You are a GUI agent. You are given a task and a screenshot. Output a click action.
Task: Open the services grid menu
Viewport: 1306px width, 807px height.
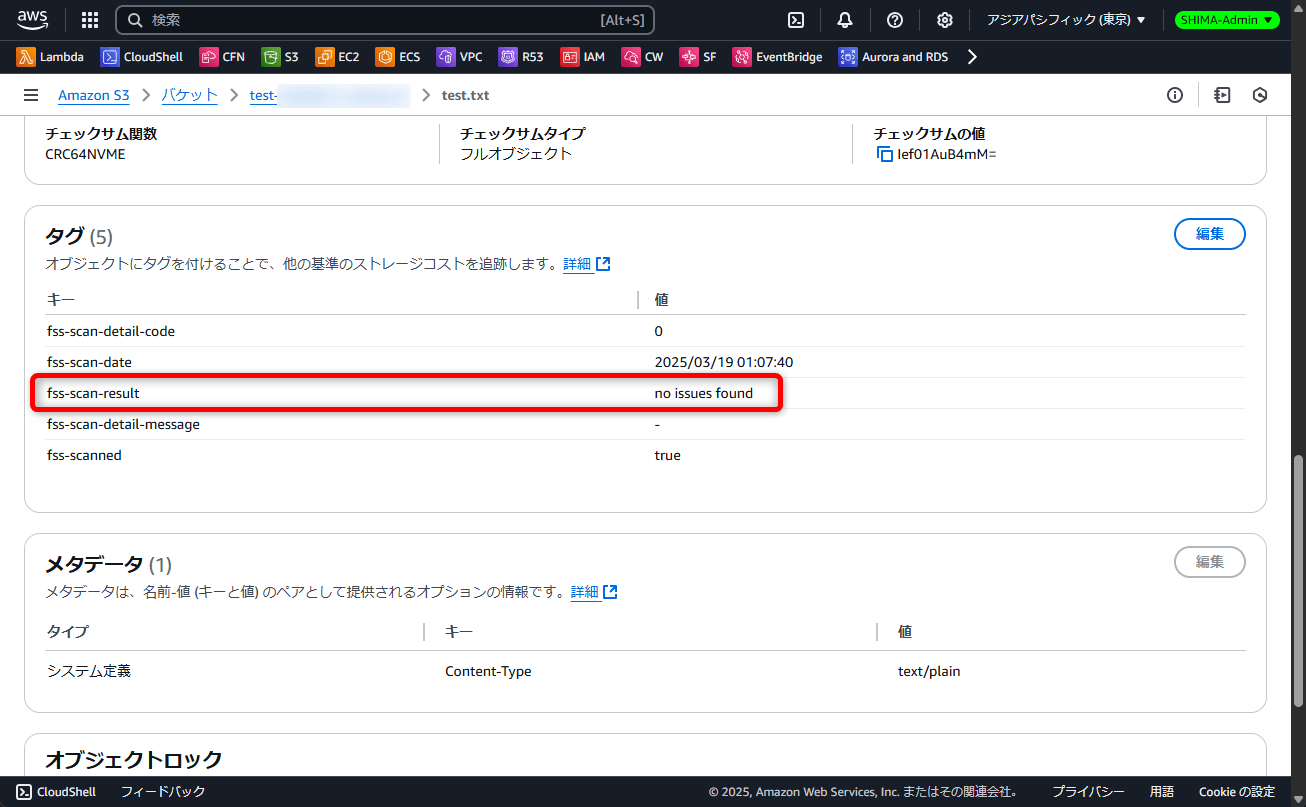pos(90,20)
